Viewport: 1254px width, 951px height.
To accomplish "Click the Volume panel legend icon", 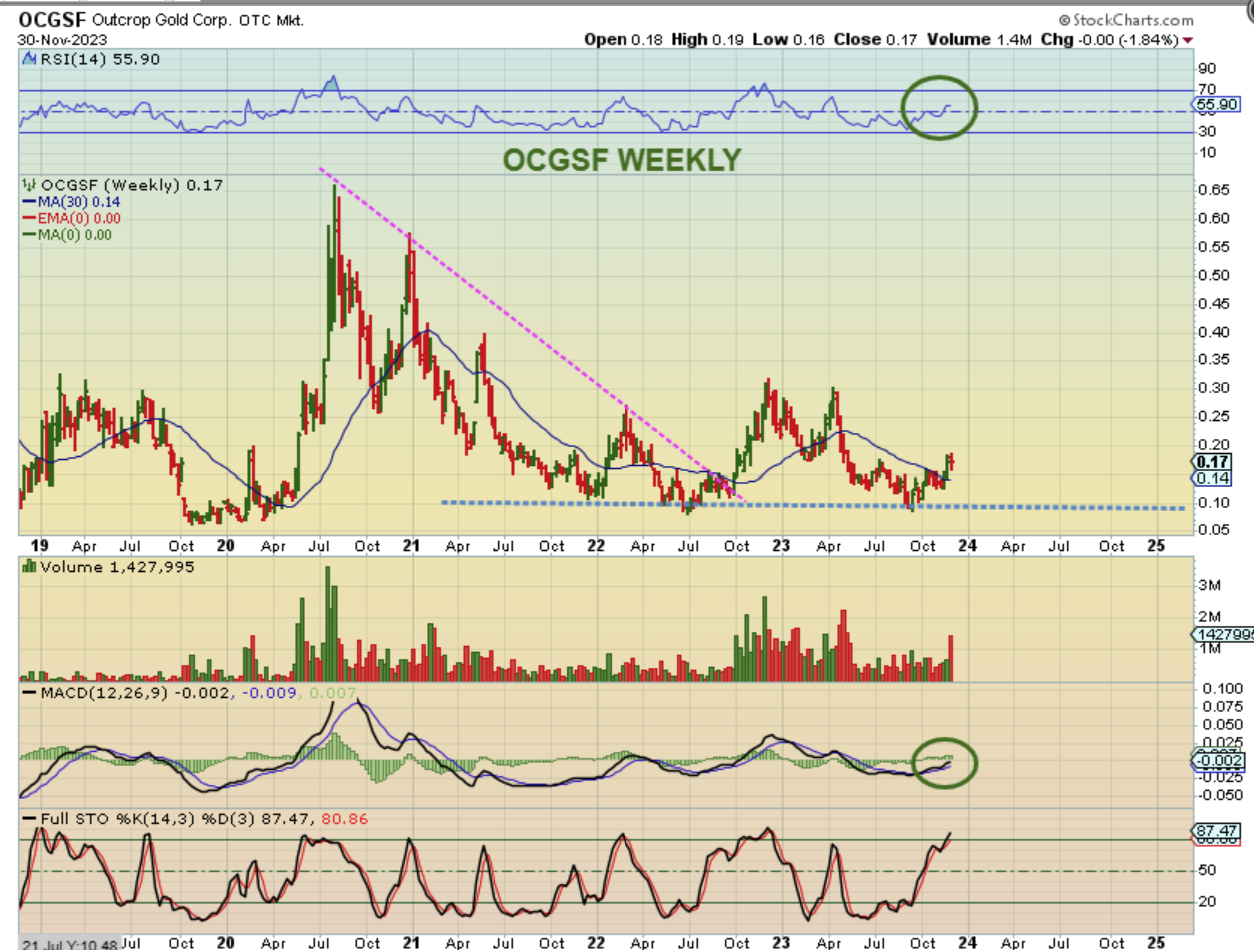I will click(x=28, y=567).
